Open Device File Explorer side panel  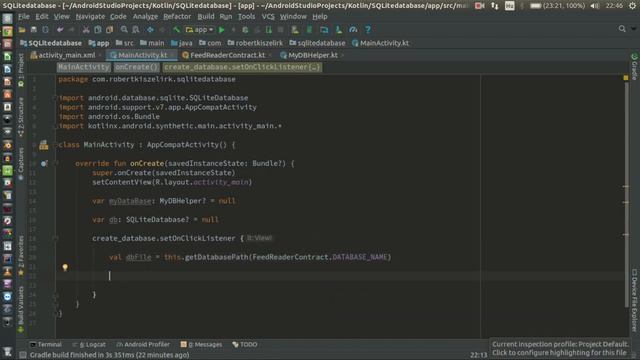point(634,300)
